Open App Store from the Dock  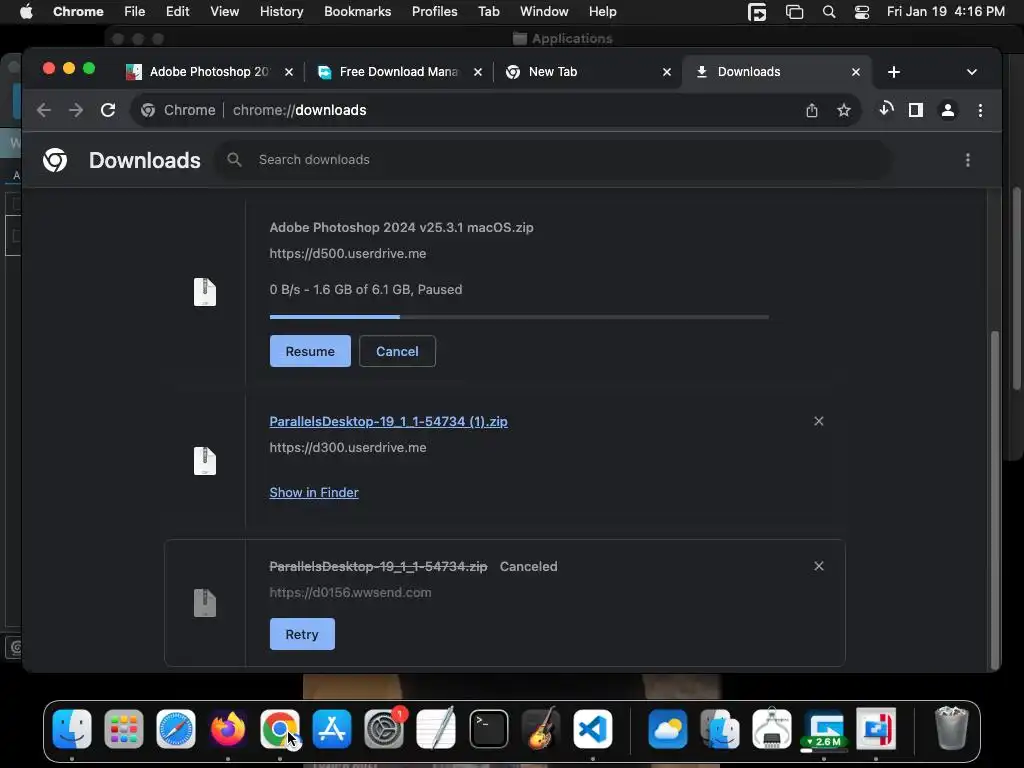tap(332, 729)
